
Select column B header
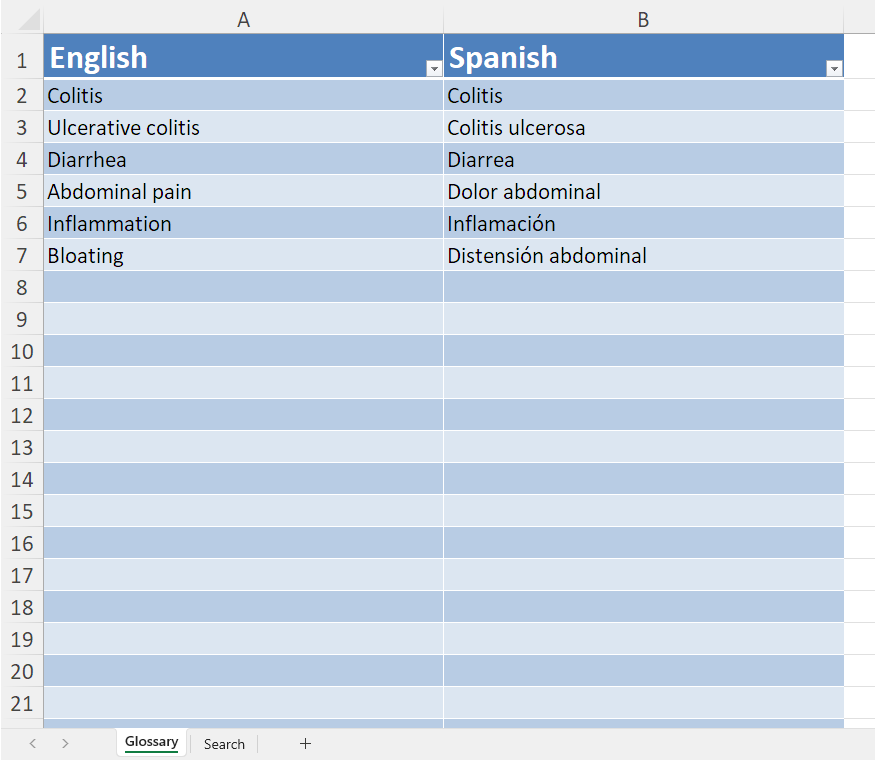[x=643, y=19]
